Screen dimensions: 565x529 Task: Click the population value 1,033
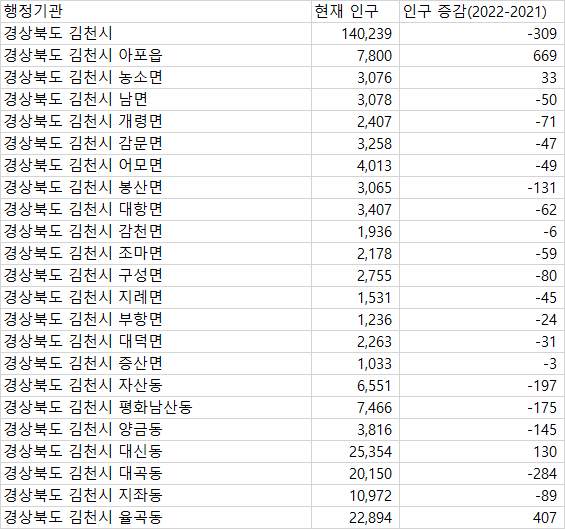tap(374, 364)
